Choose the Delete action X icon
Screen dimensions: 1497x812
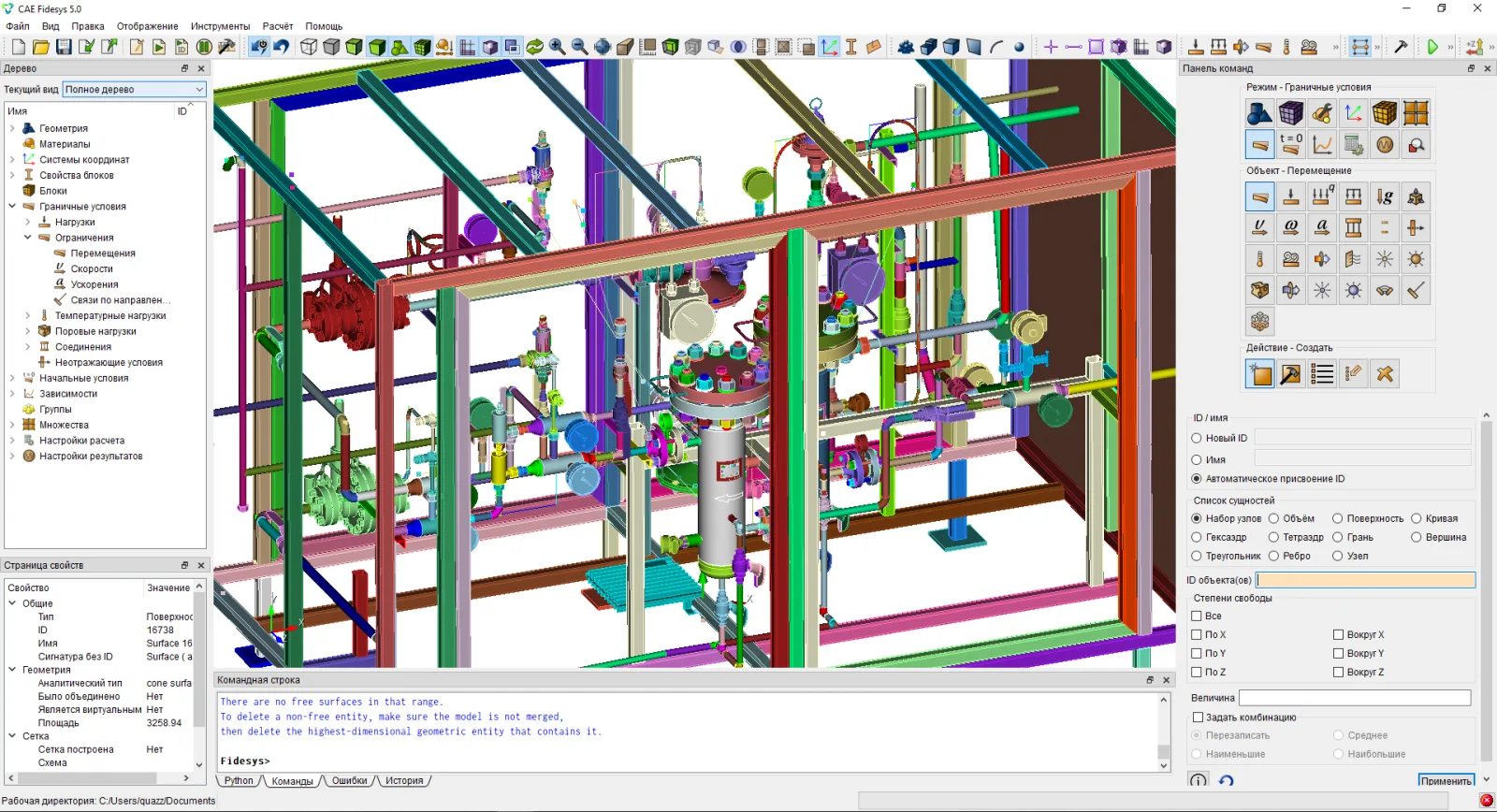tap(1385, 374)
